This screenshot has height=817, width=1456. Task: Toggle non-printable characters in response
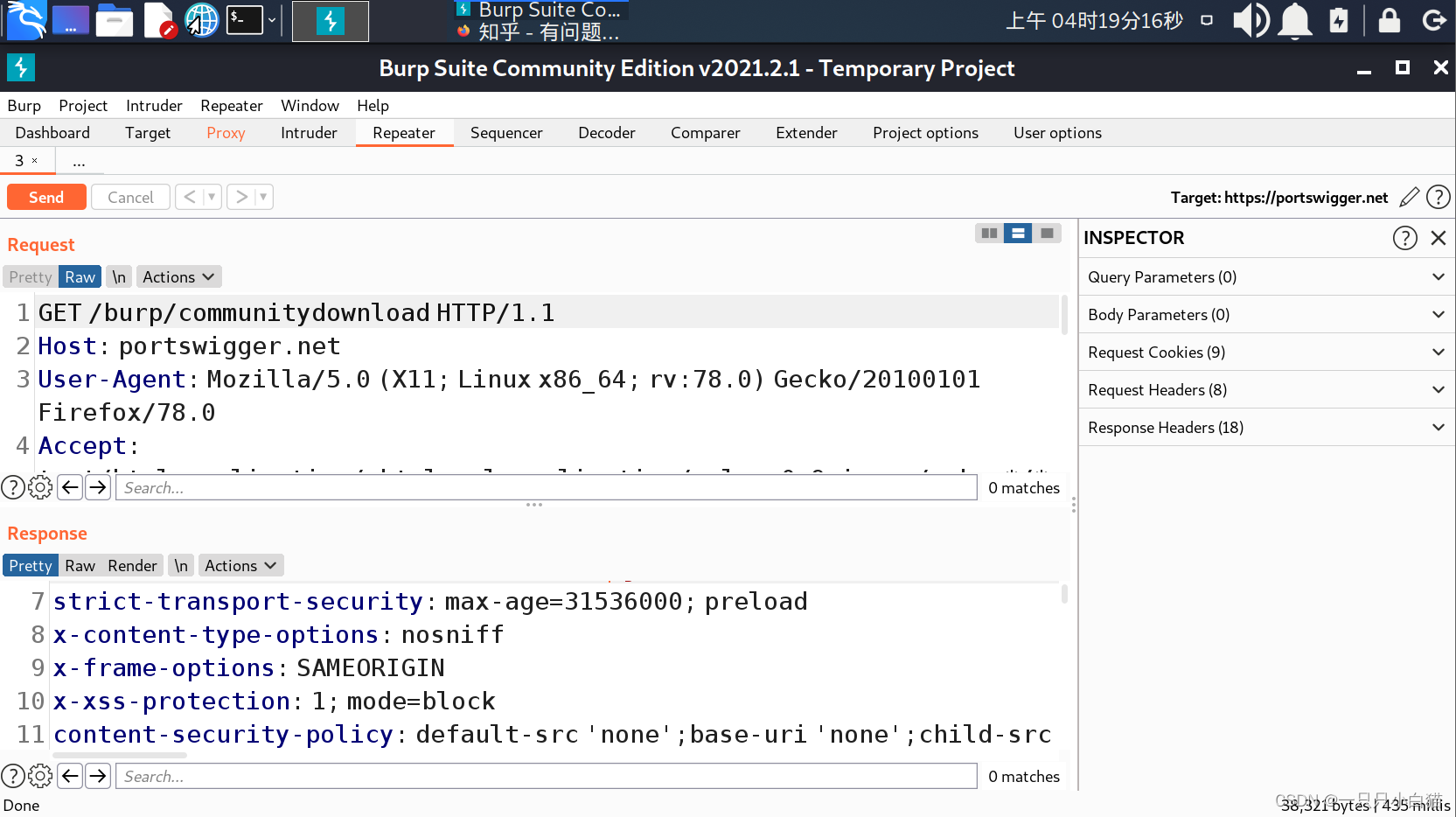point(181,565)
